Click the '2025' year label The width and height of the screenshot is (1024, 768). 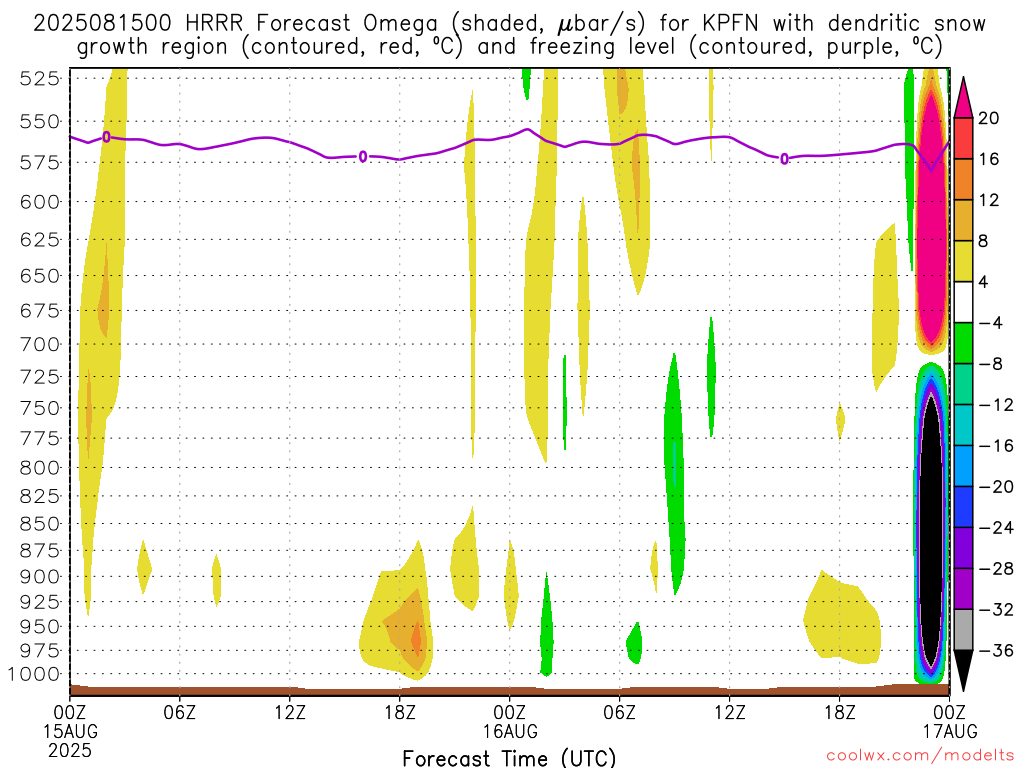(x=70, y=750)
